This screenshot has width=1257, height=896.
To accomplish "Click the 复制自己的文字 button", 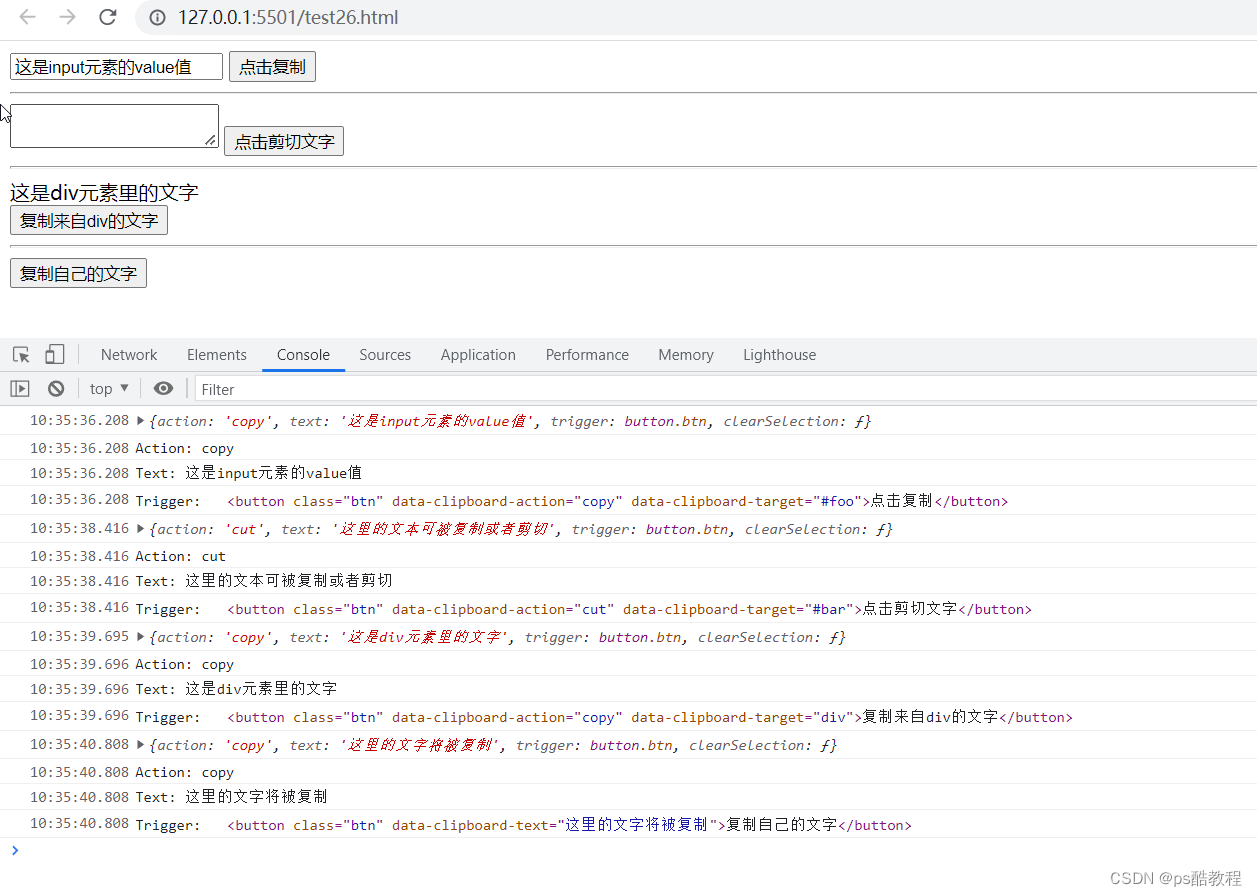I will pyautogui.click(x=78, y=272).
